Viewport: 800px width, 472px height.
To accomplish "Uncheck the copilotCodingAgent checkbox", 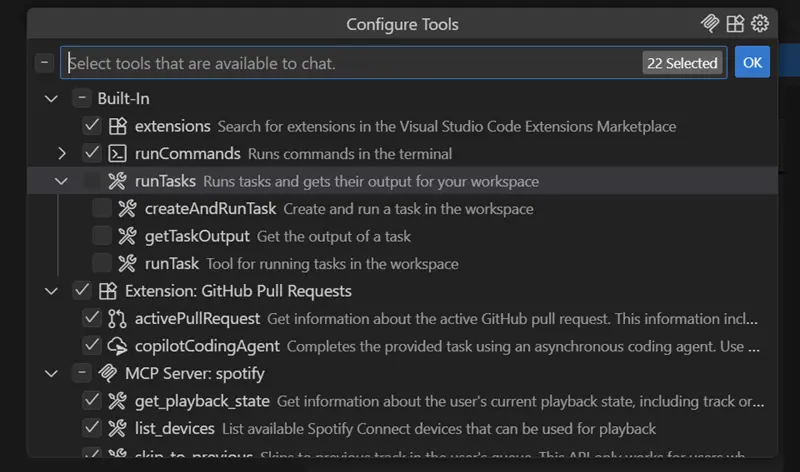I will point(92,346).
